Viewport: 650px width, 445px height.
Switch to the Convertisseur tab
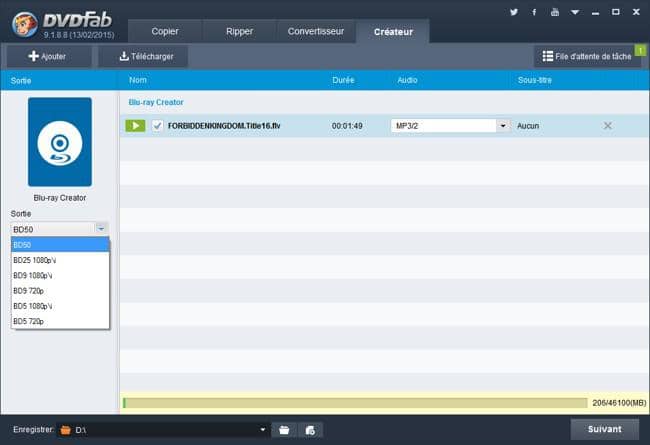point(316,31)
